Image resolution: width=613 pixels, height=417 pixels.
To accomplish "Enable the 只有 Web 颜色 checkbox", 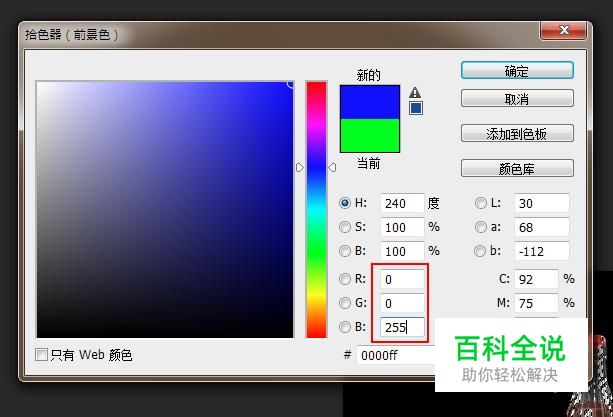I will [41, 354].
